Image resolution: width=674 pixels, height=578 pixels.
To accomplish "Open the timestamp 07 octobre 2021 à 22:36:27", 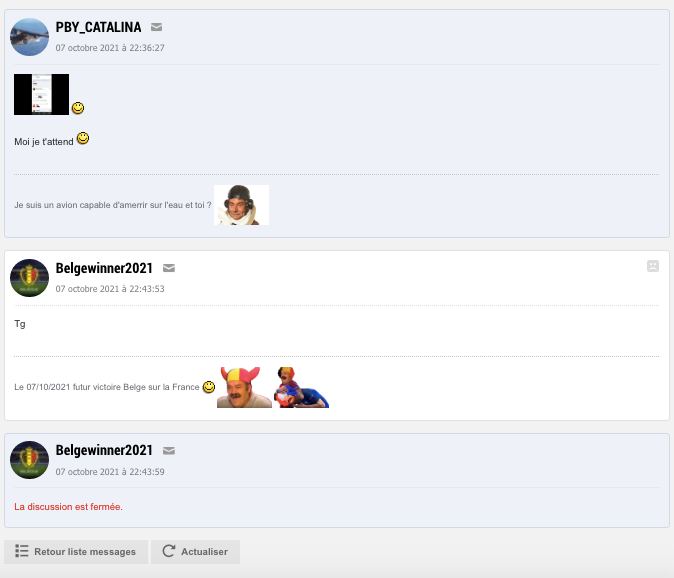I will pyautogui.click(x=110, y=48).
